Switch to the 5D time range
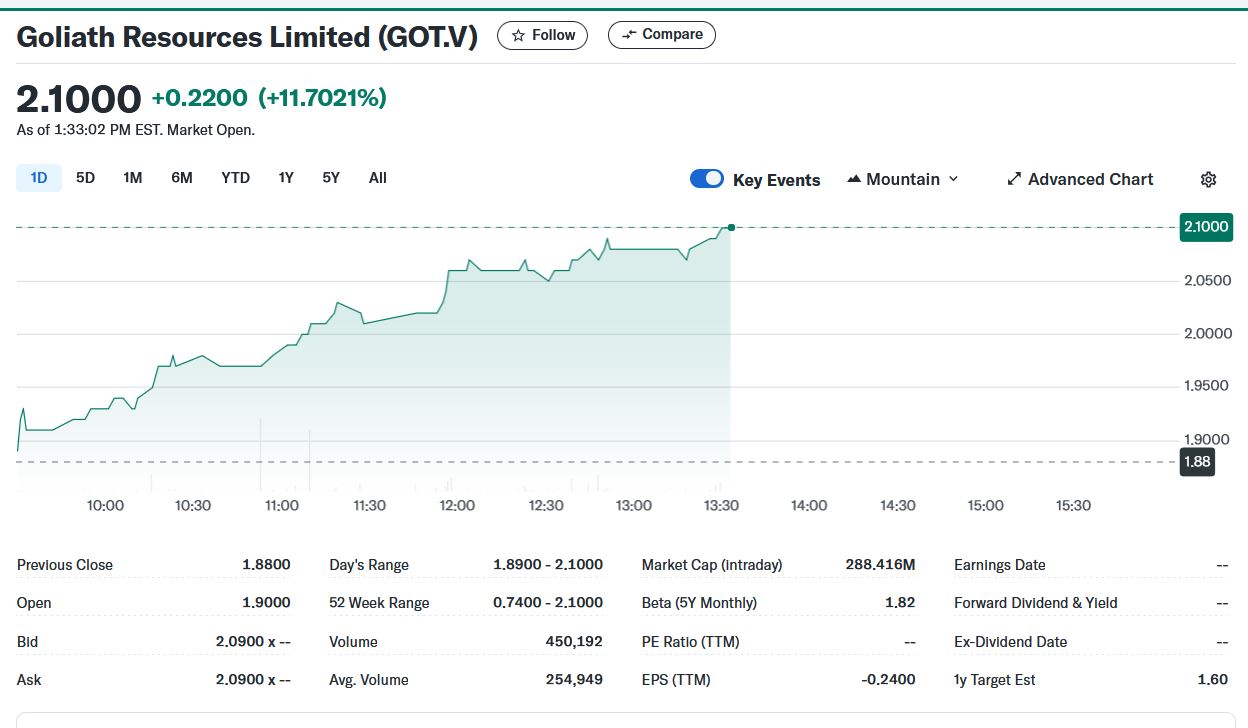The image size is (1248, 728). [x=86, y=178]
